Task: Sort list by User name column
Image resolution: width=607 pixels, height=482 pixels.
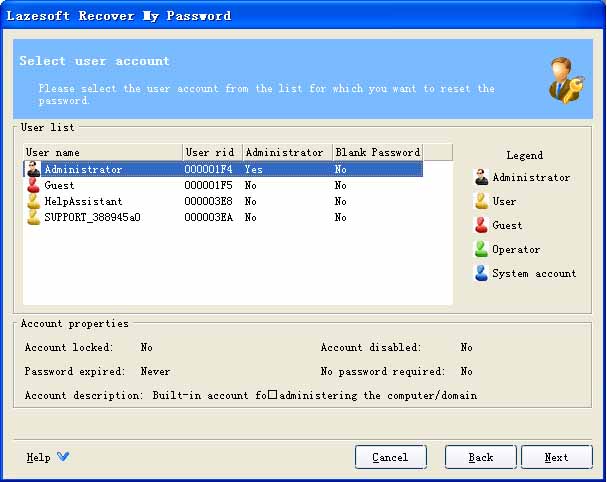Action: click(x=102, y=152)
